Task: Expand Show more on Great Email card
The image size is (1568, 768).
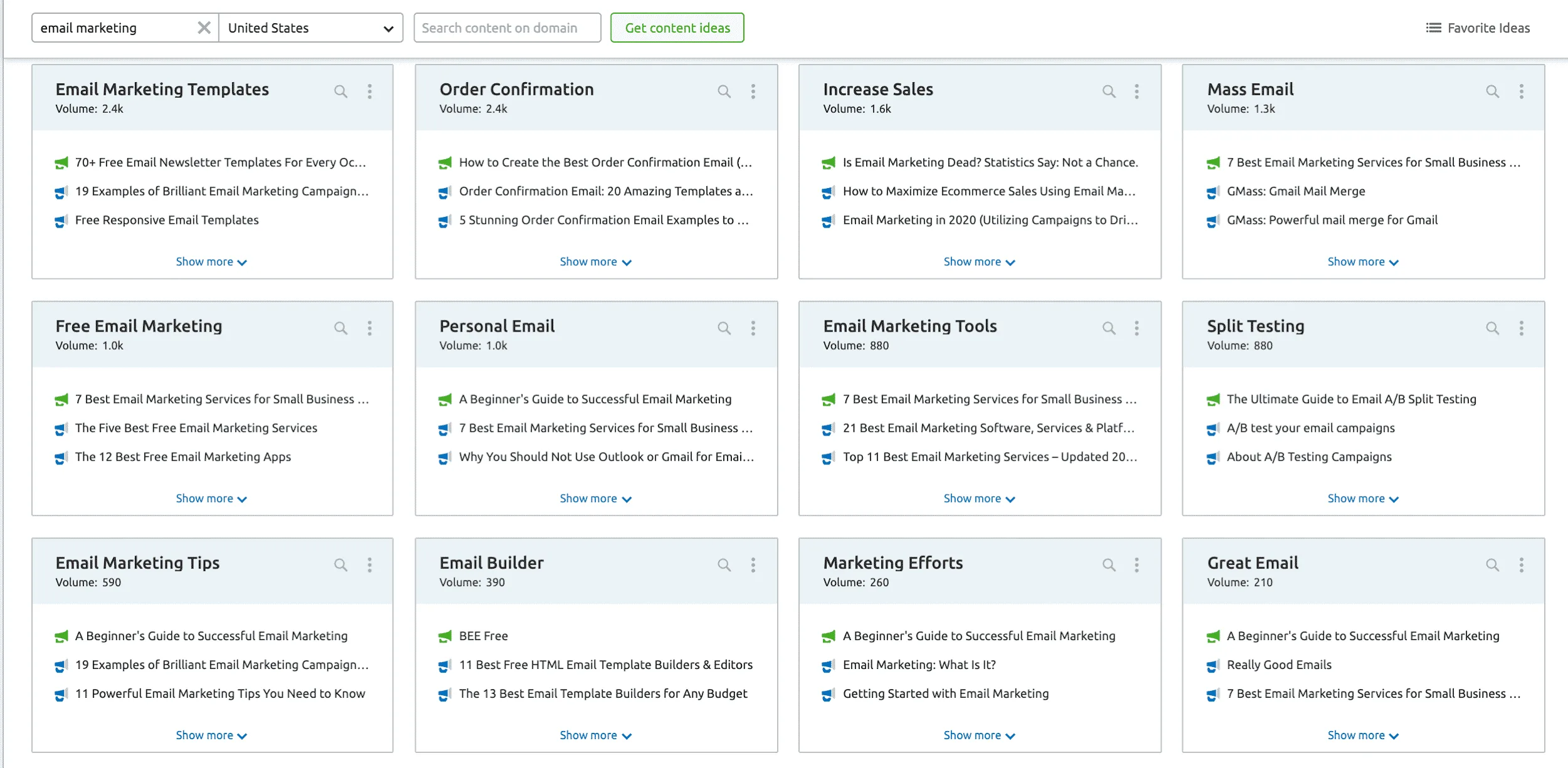Action: tap(1363, 735)
